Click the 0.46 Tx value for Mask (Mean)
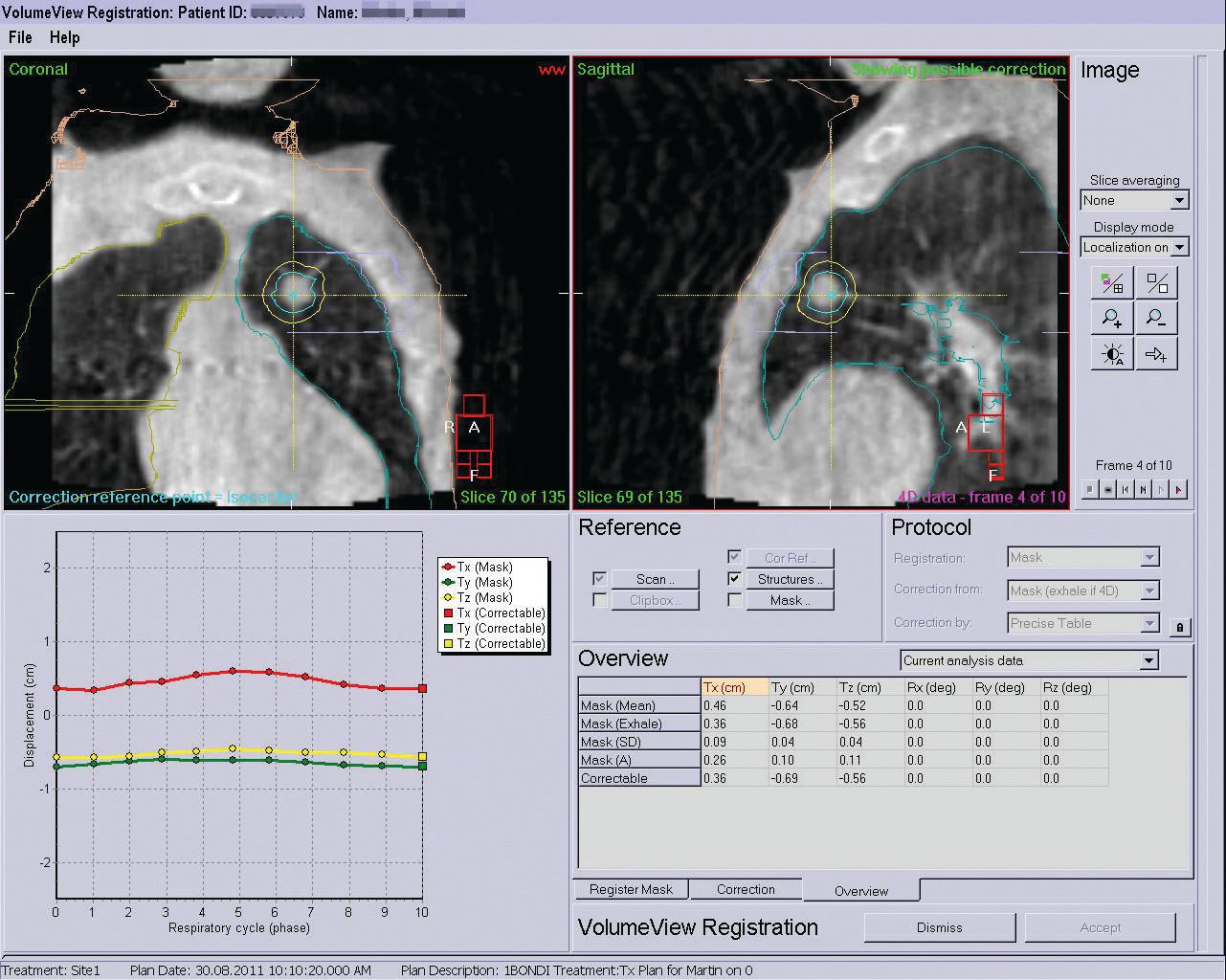1226x980 pixels. pyautogui.click(x=735, y=705)
